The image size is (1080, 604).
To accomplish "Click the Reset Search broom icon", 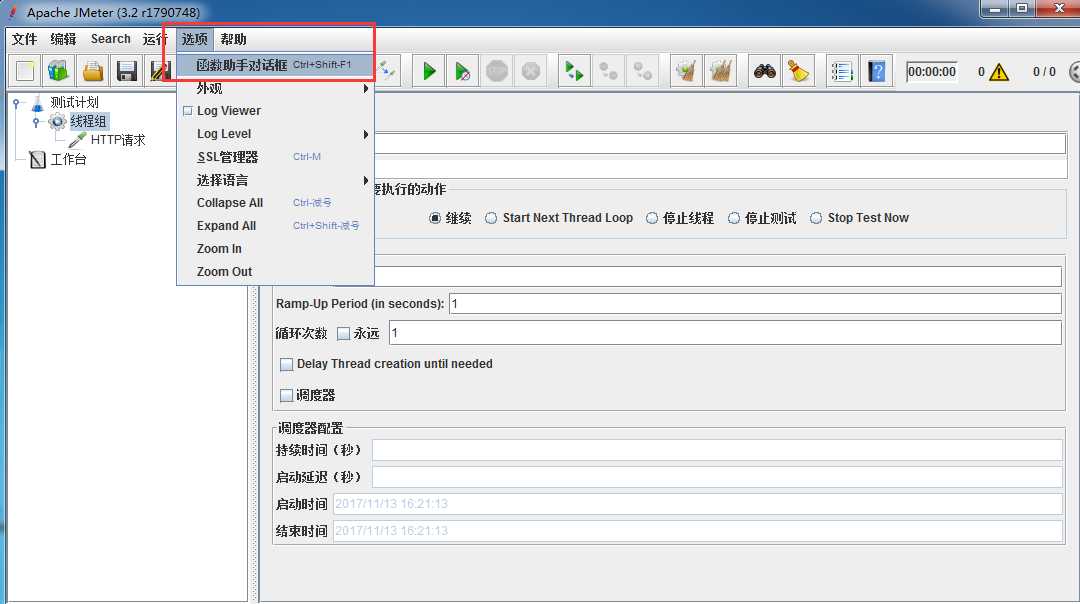I will 798,71.
